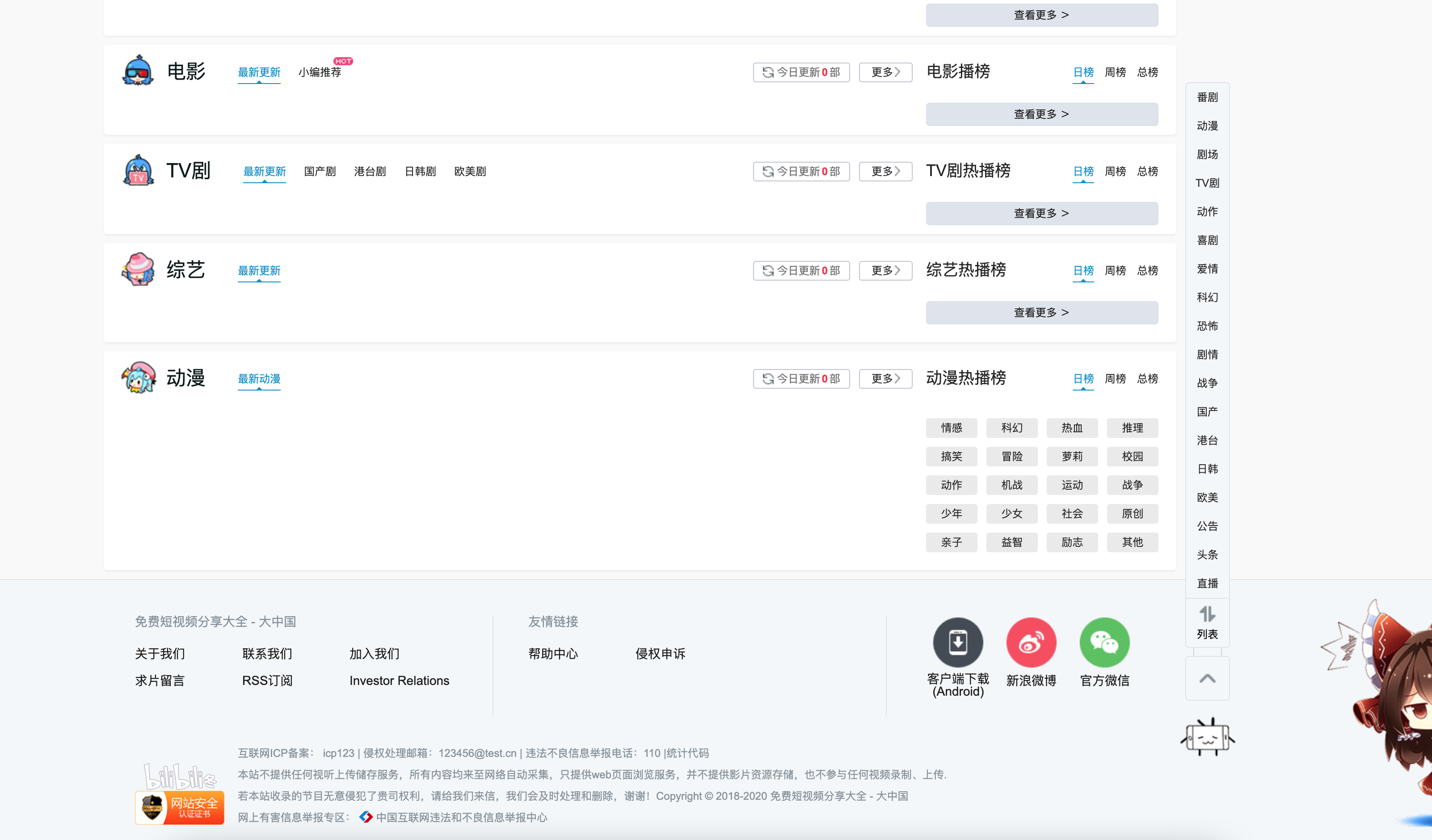
Task: Click the 动漫 今日更新 refresh button
Action: point(801,378)
